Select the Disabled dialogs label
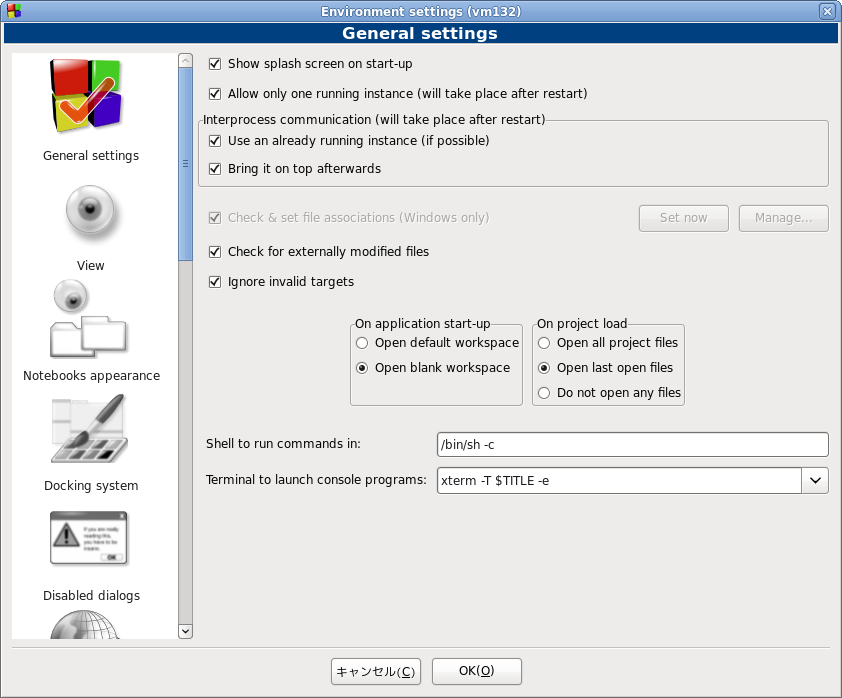This screenshot has width=842, height=698. pyautogui.click(x=91, y=596)
